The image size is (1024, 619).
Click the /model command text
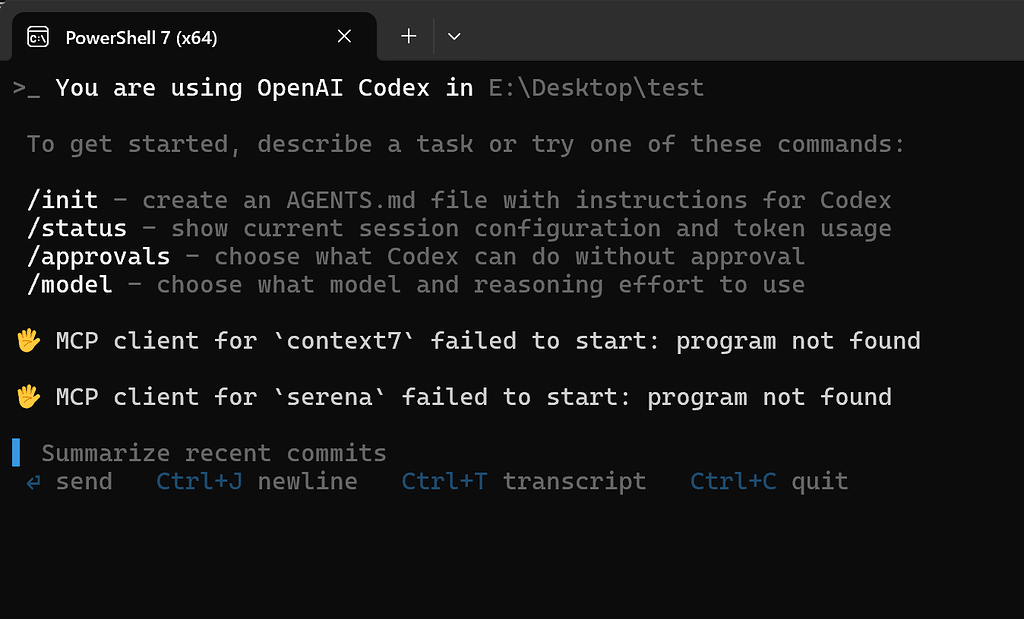[x=70, y=285]
